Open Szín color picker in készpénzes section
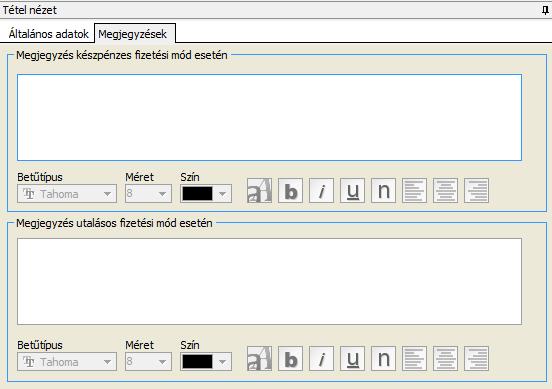This screenshot has width=552, height=389. coord(206,194)
